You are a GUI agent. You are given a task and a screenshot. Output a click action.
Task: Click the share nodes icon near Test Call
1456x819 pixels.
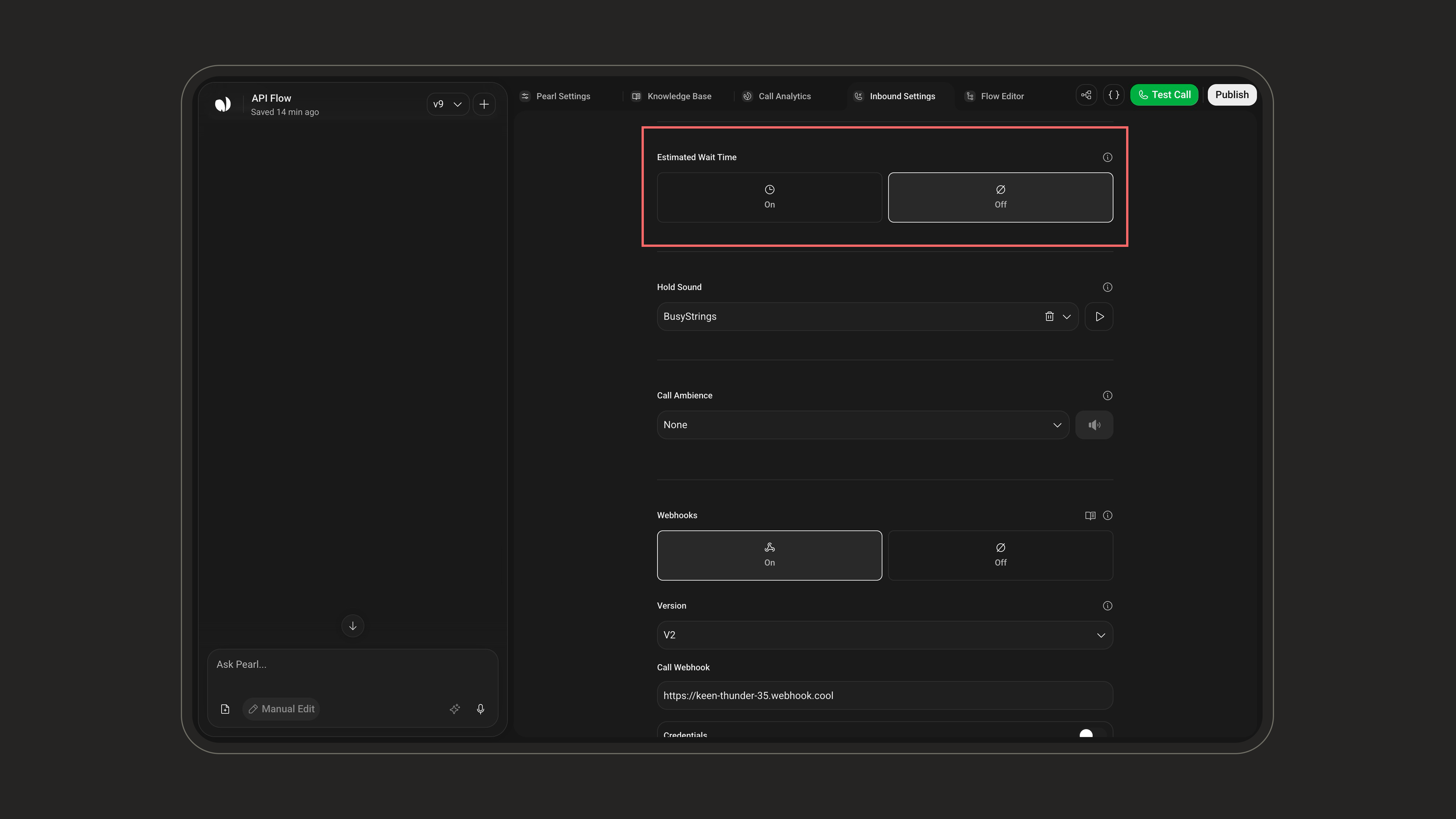(x=1086, y=95)
